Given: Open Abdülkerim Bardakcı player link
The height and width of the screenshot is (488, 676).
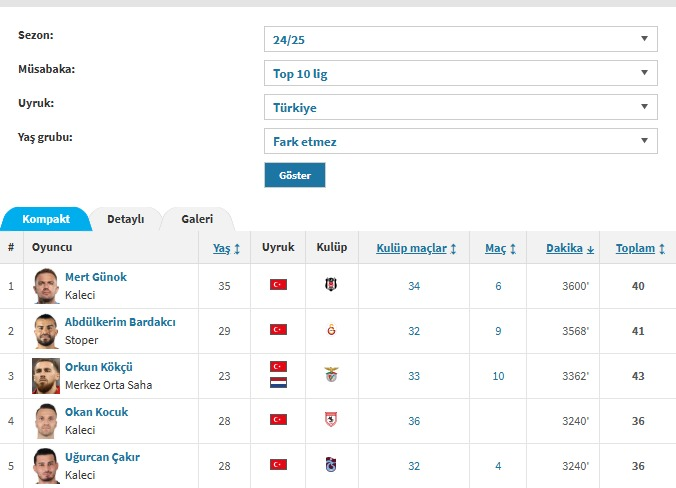Looking at the screenshot, I should pos(120,322).
